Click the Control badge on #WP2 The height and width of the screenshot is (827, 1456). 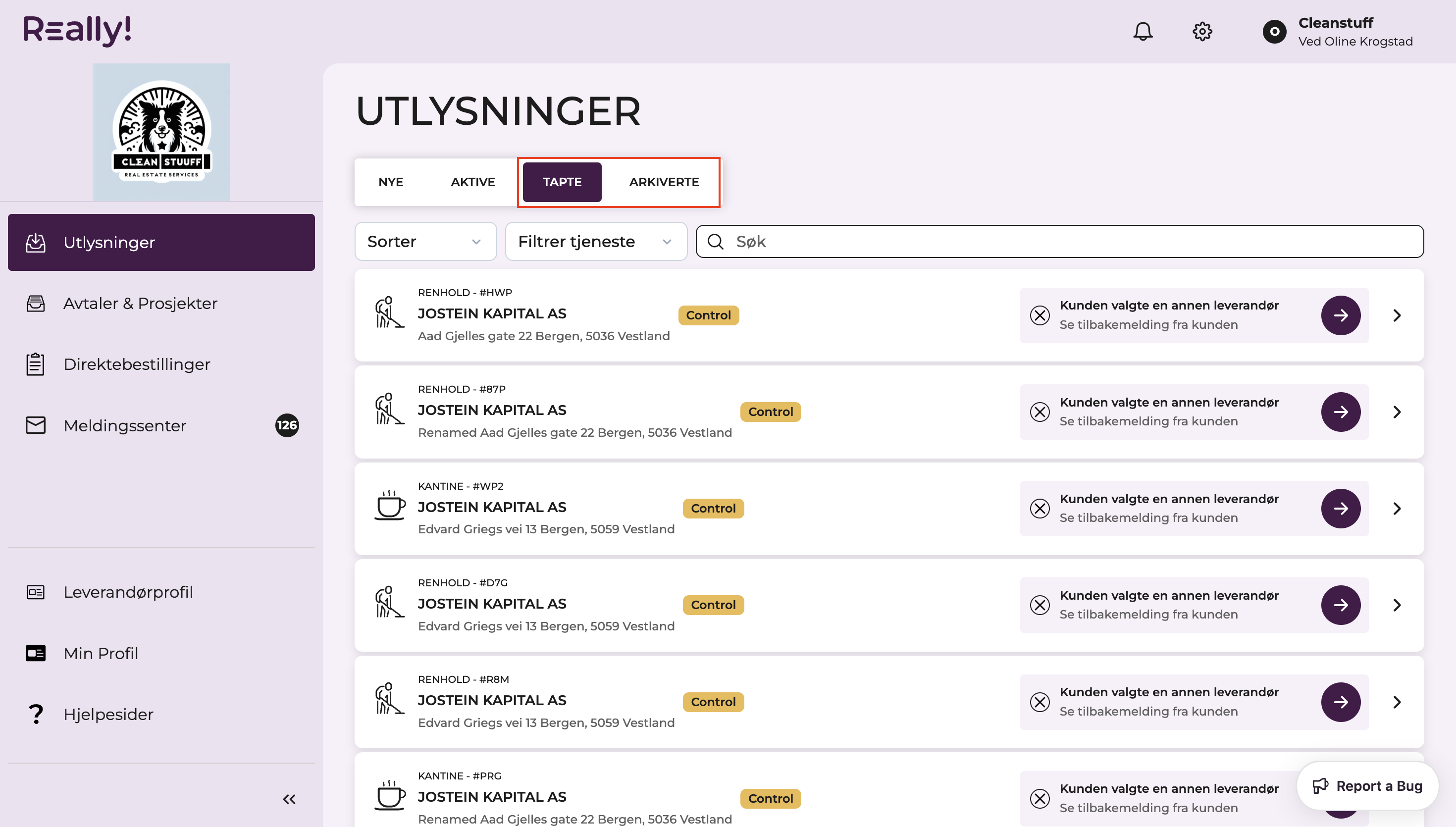(713, 509)
